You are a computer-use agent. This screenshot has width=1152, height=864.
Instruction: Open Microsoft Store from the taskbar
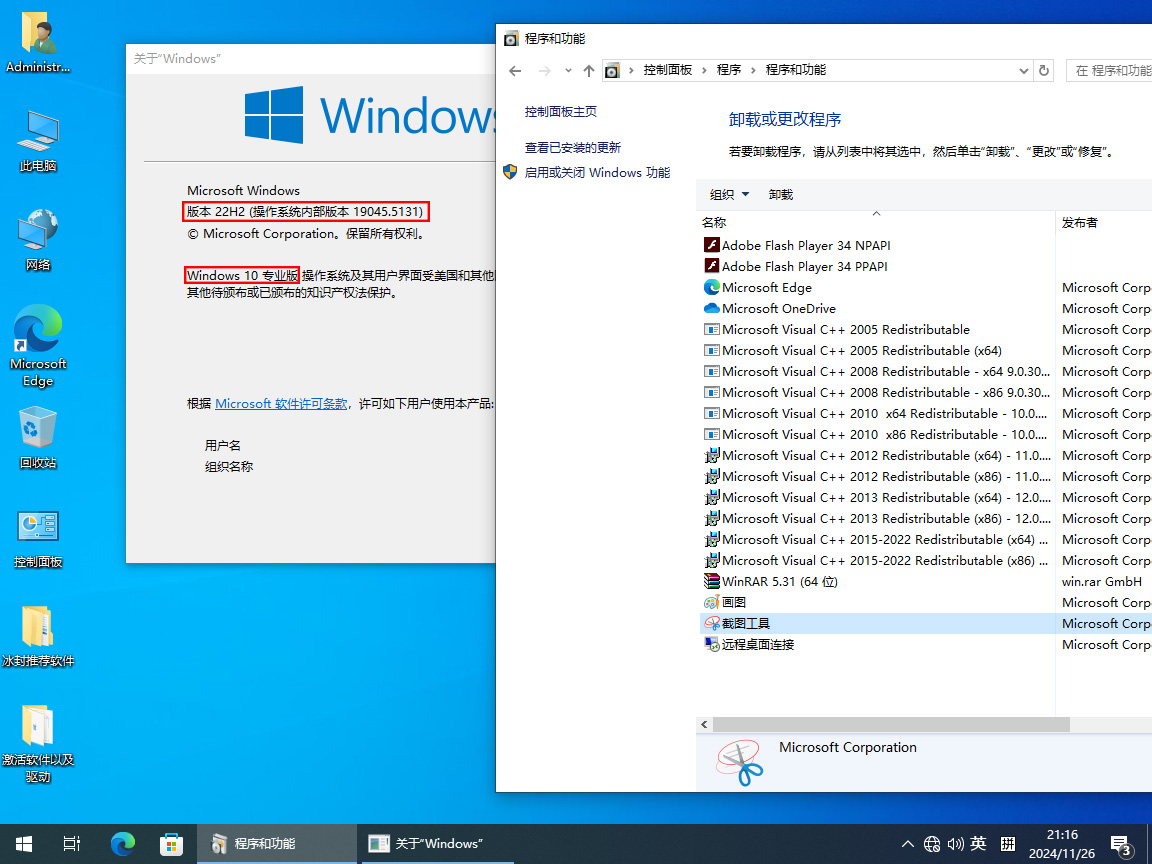(171, 843)
